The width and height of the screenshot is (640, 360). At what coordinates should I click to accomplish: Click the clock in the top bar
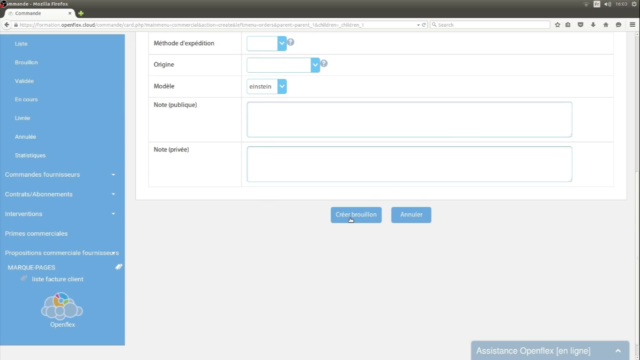(x=621, y=4)
